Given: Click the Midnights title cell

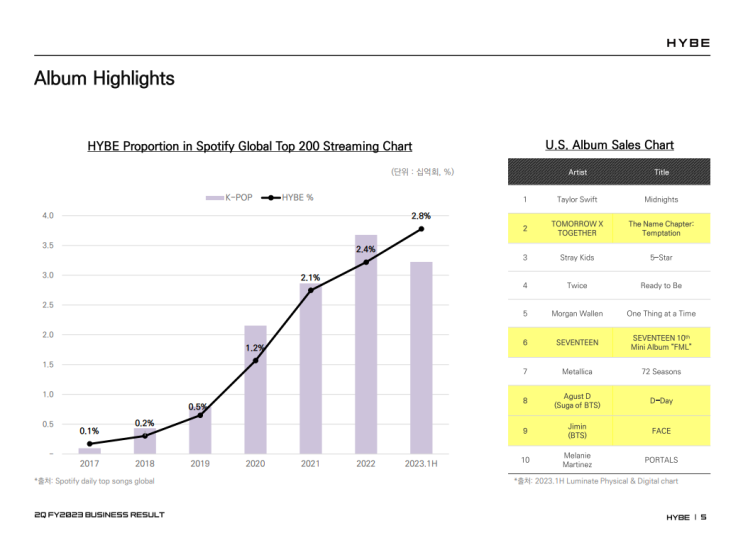Looking at the screenshot, I should tap(661, 200).
